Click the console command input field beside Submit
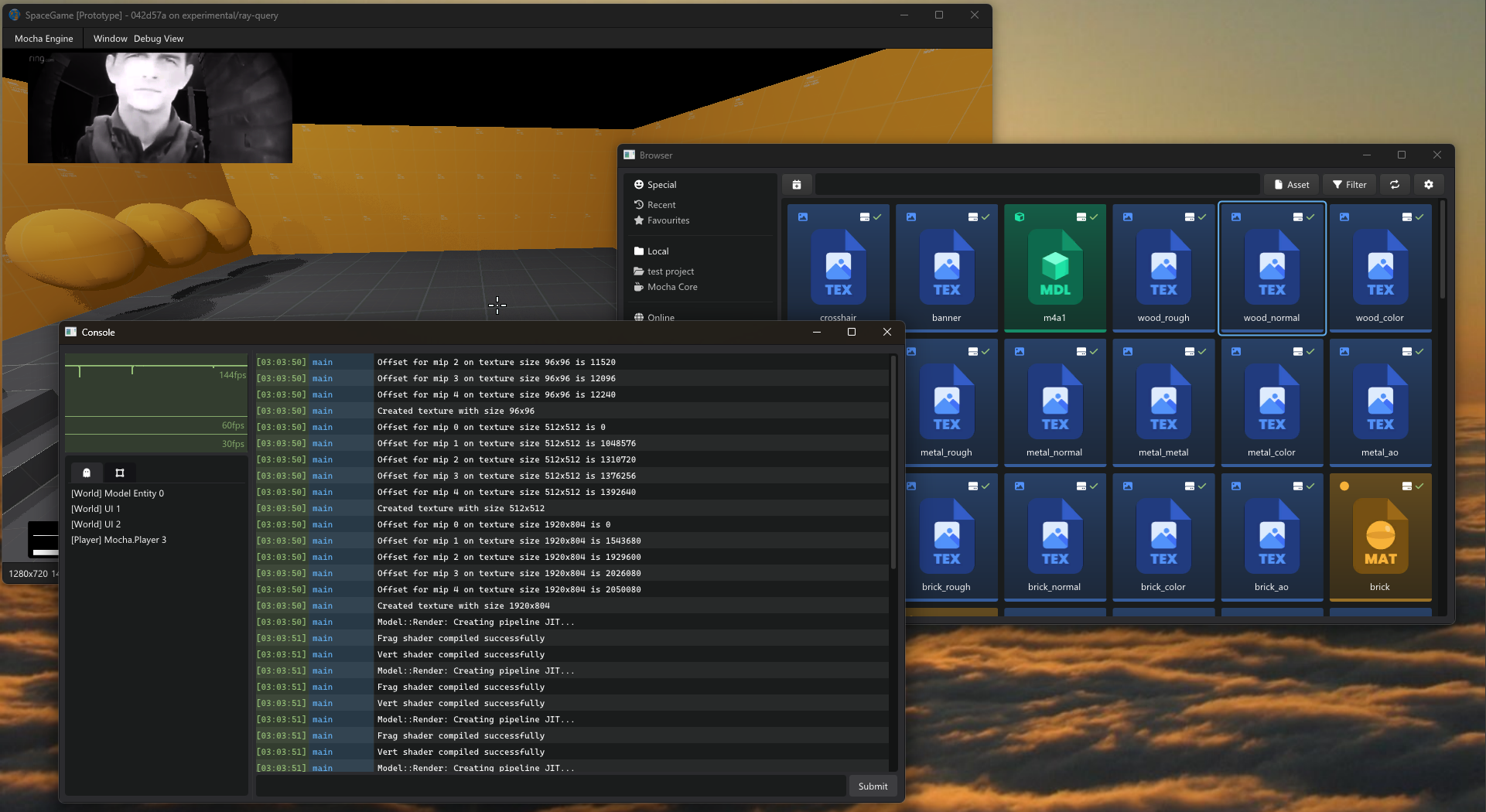Image resolution: width=1486 pixels, height=812 pixels. click(x=549, y=786)
